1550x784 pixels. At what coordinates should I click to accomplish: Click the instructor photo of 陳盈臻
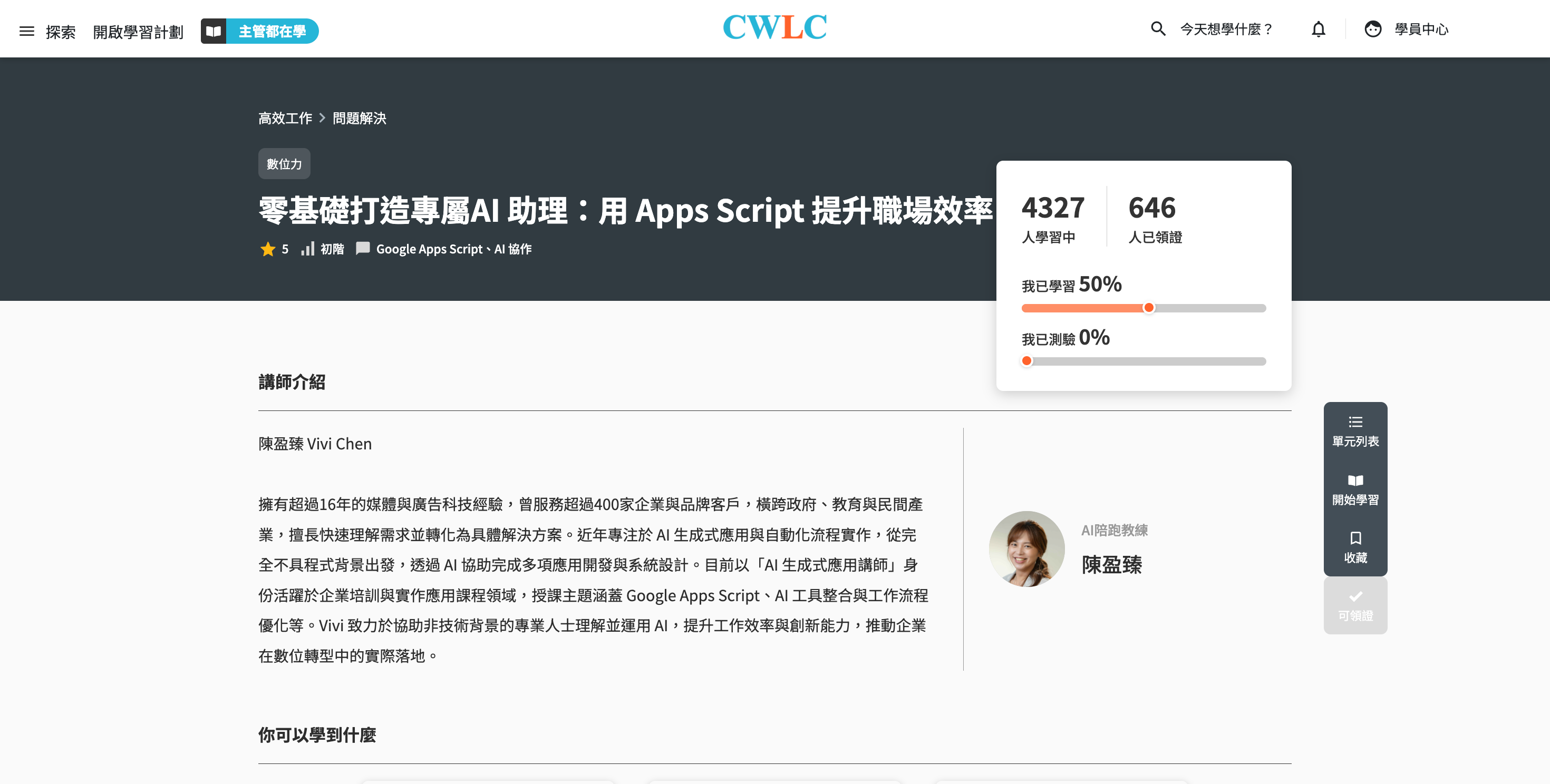pos(1026,548)
